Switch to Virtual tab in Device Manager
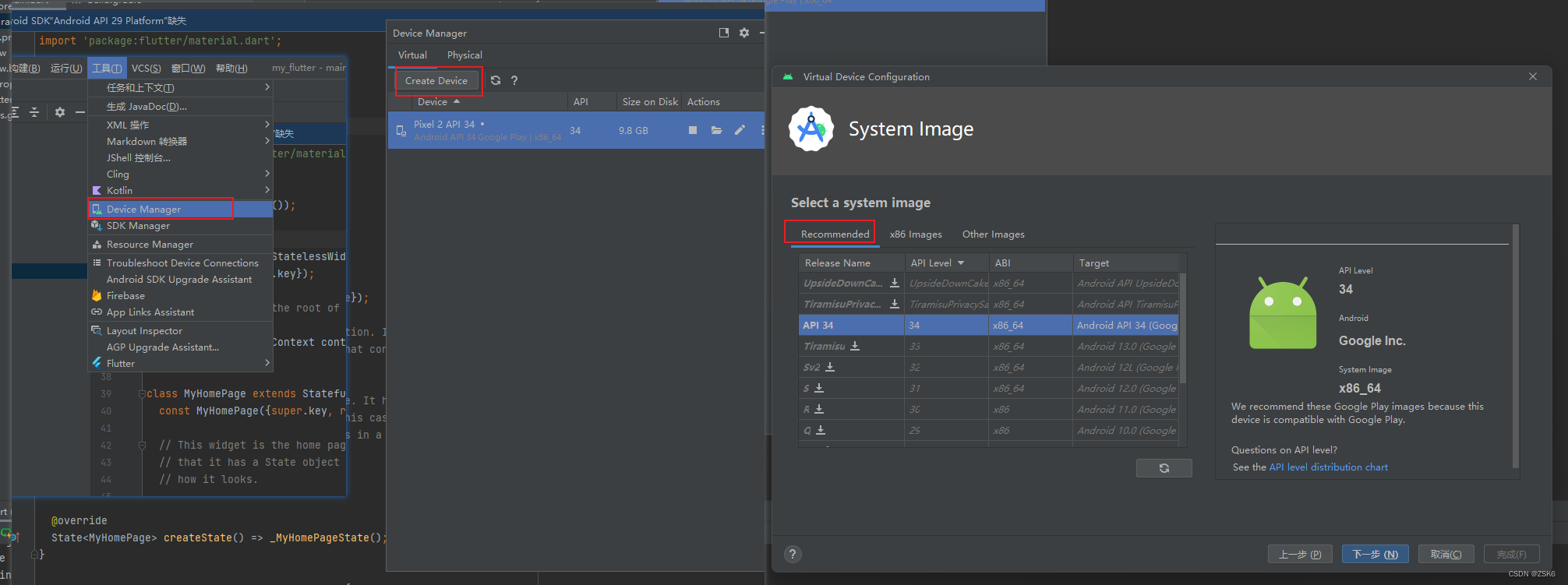 [x=412, y=55]
